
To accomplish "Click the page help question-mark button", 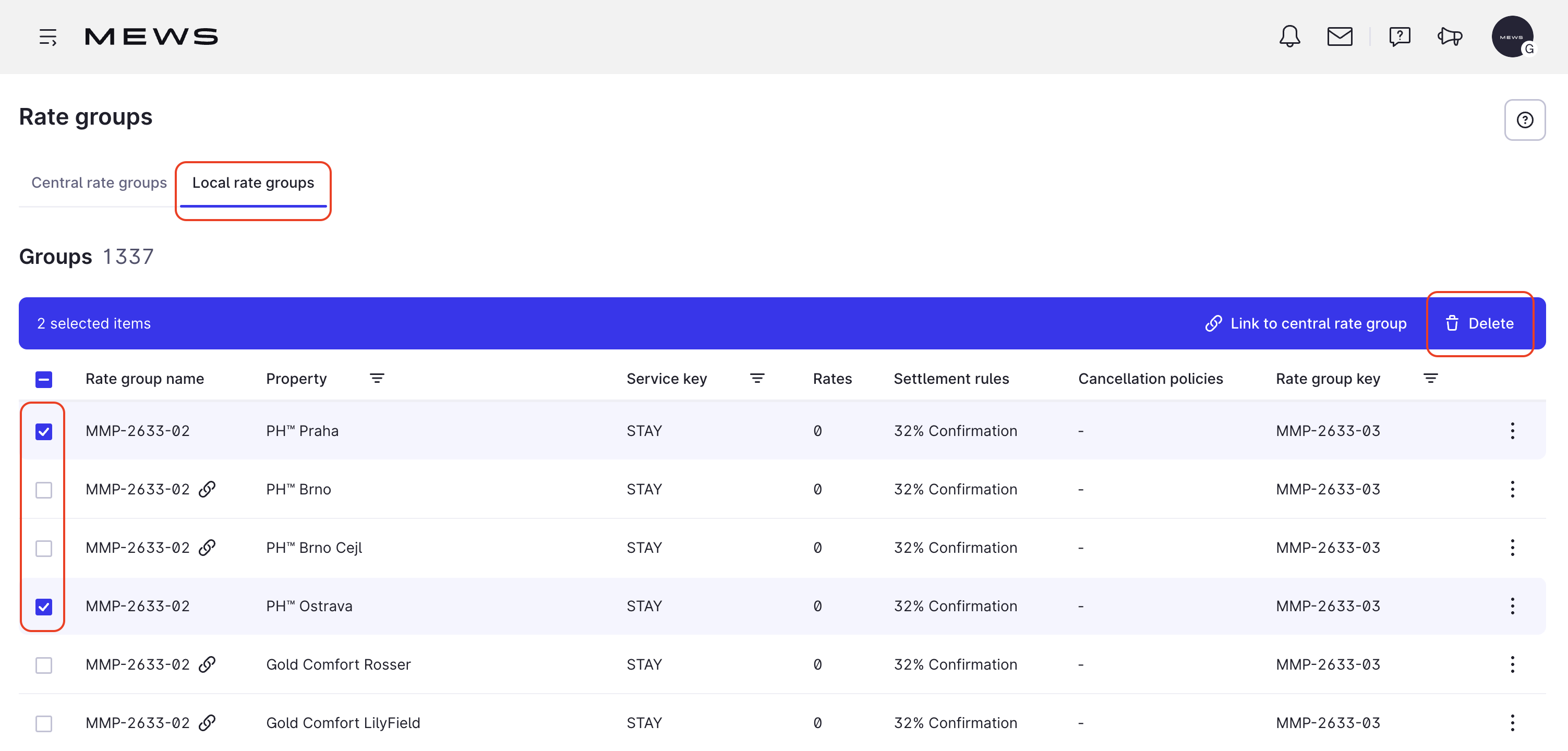I will (x=1525, y=120).
